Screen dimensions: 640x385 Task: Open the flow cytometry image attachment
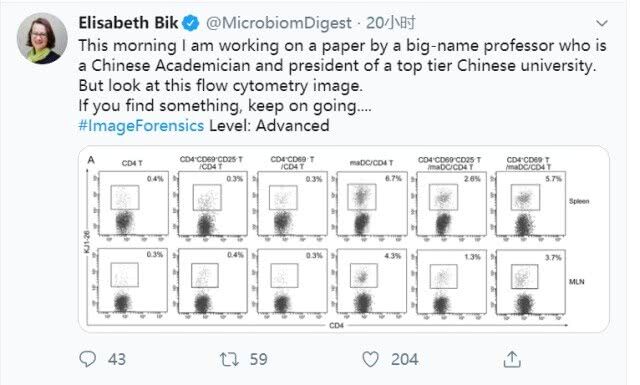coord(344,239)
